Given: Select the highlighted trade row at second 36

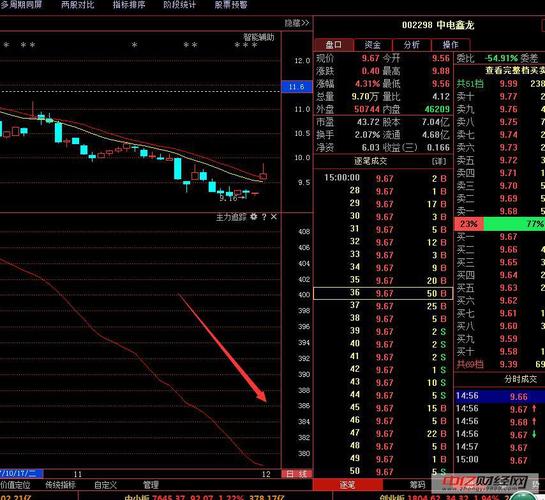Looking at the screenshot, I should click(x=383, y=293).
